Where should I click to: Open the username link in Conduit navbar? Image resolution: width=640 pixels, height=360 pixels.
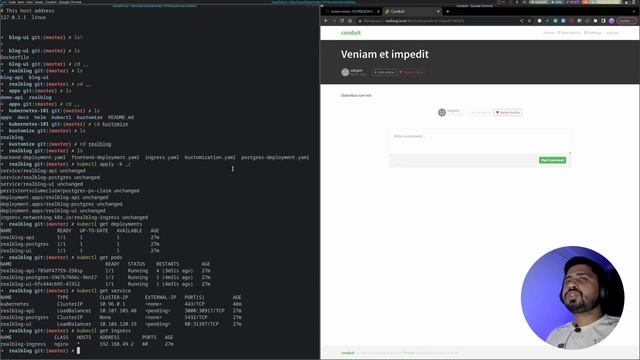(x=612, y=33)
